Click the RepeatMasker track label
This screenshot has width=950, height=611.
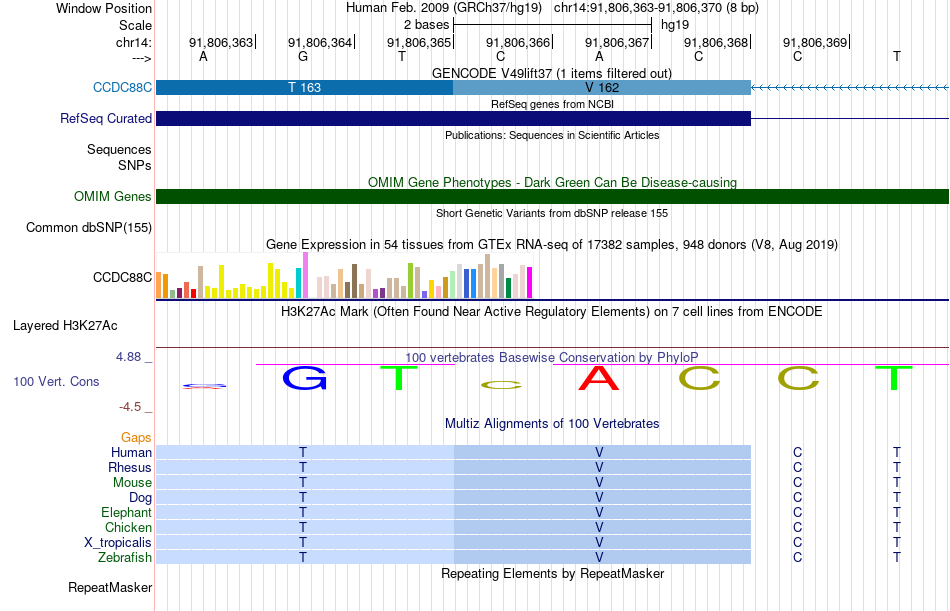110,587
